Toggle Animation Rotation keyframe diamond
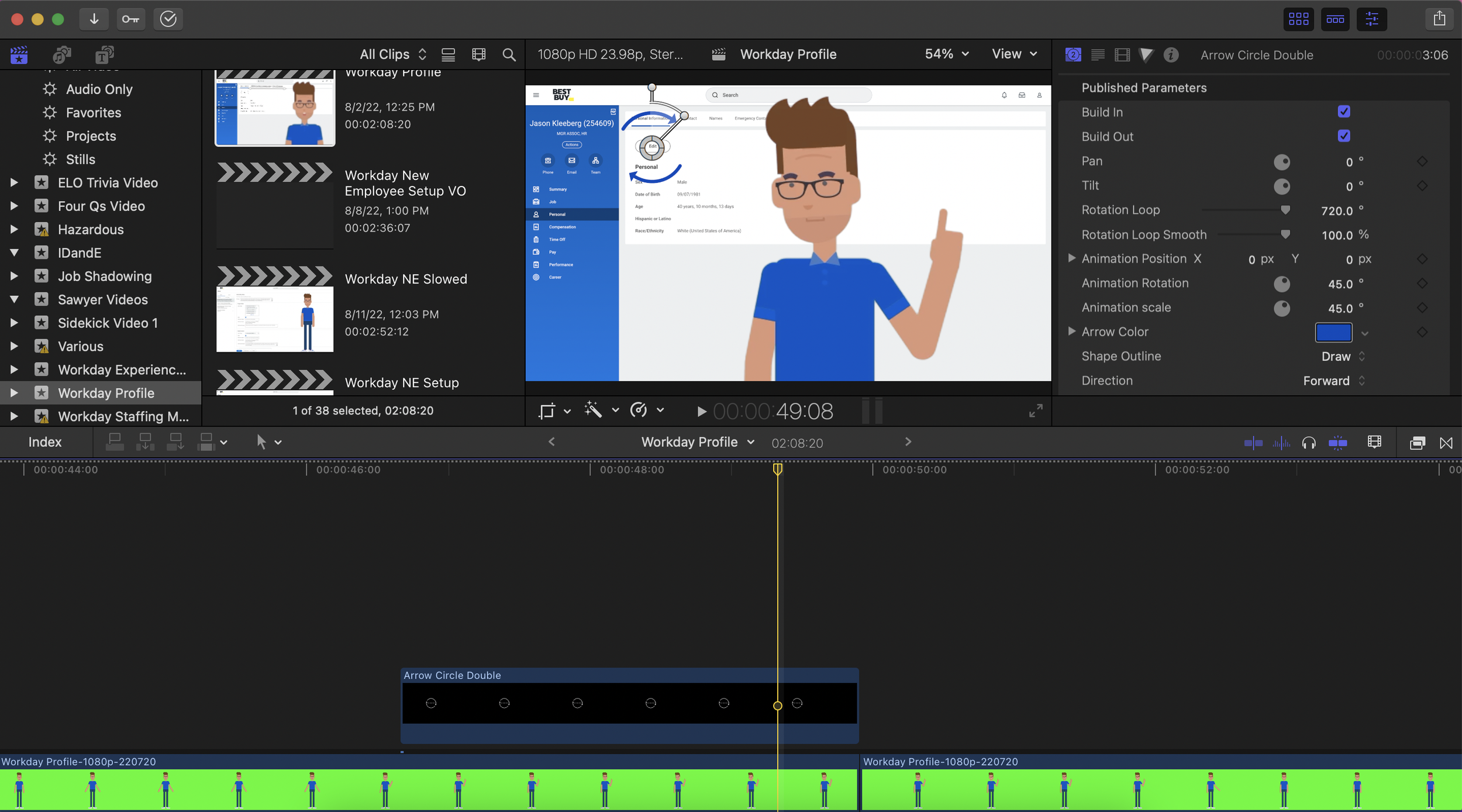 click(1422, 284)
